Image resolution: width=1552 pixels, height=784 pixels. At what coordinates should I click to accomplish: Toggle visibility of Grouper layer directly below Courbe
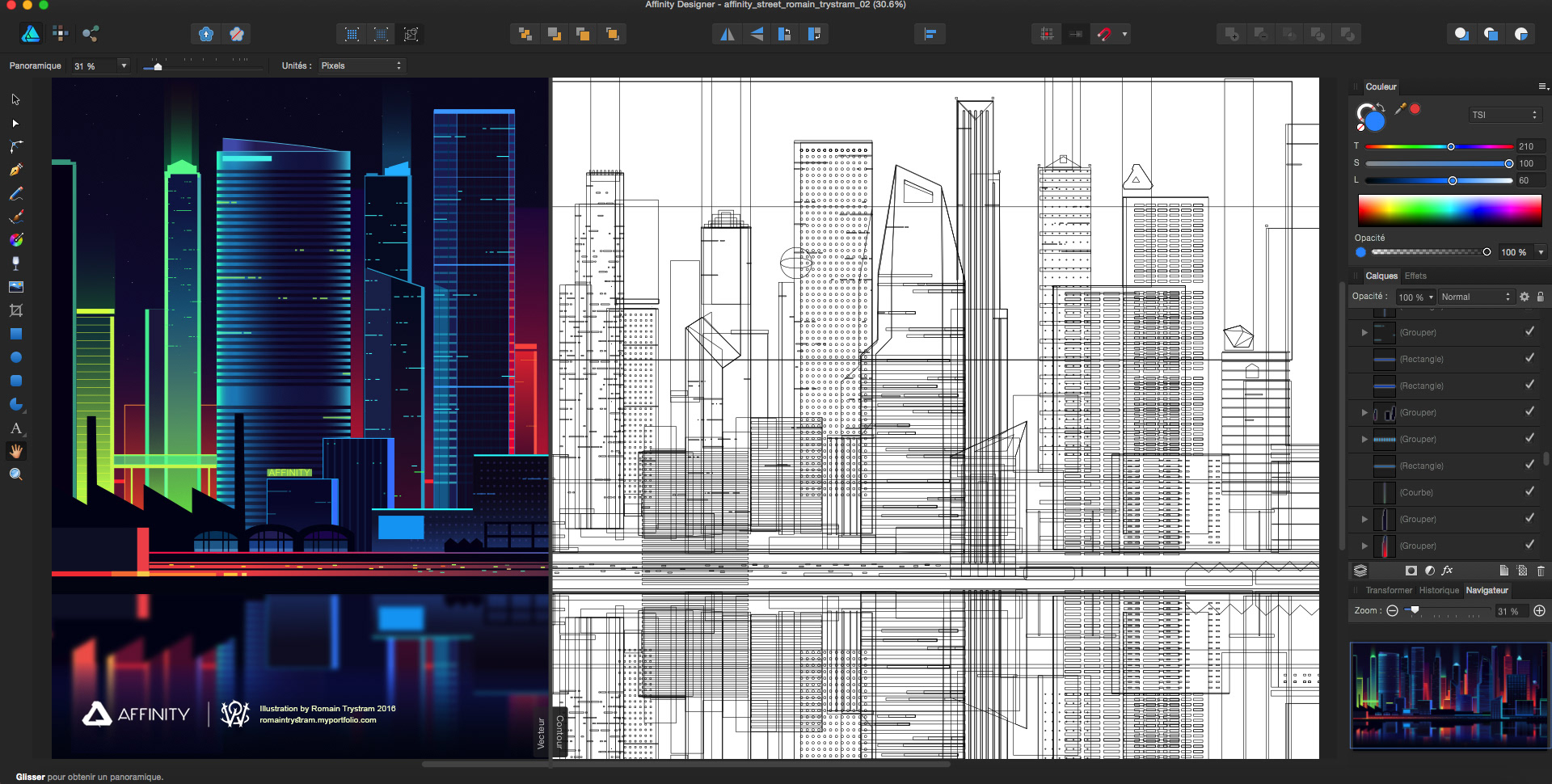(1529, 518)
